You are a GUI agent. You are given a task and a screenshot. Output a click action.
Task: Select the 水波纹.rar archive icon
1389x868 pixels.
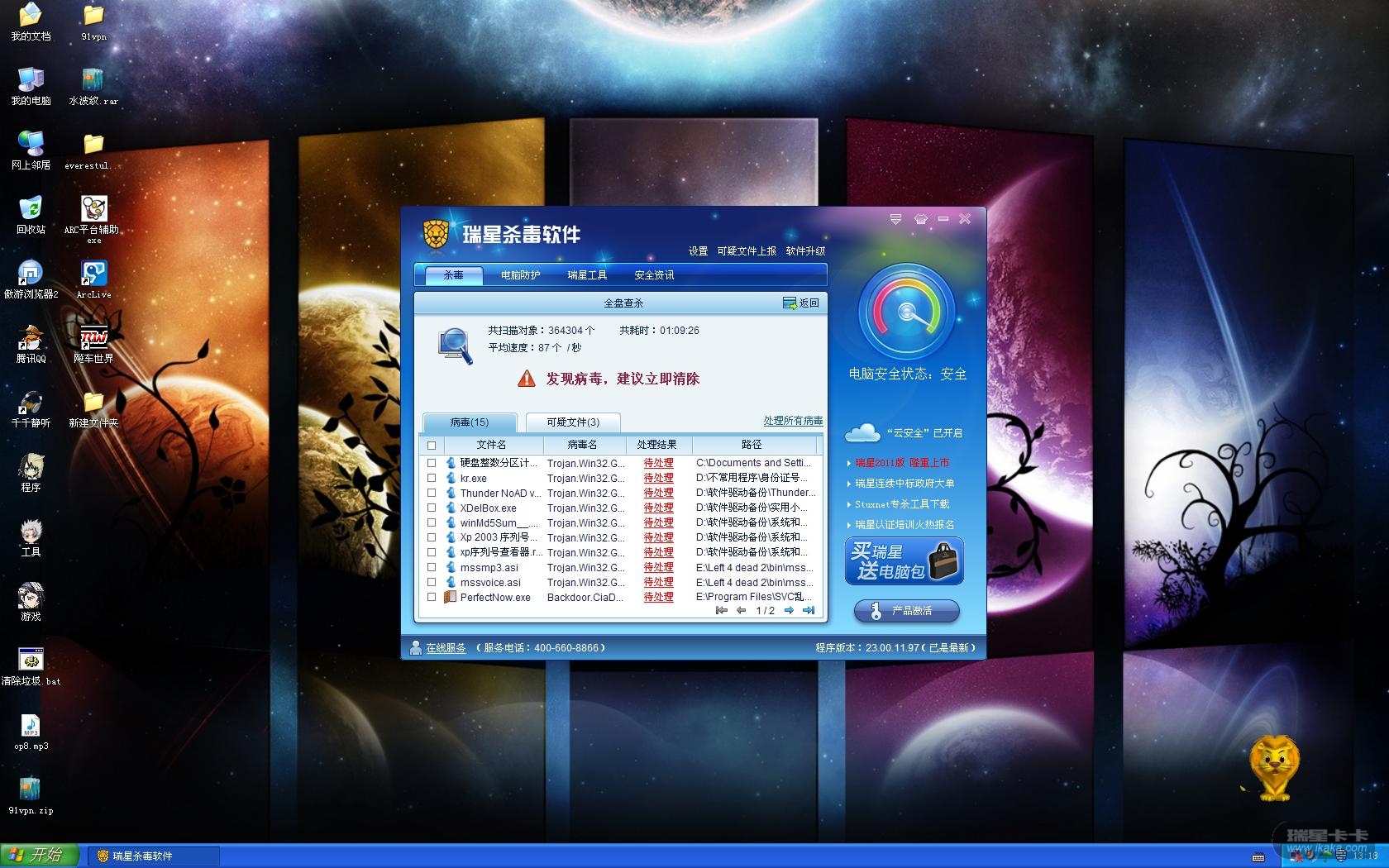pos(93,86)
